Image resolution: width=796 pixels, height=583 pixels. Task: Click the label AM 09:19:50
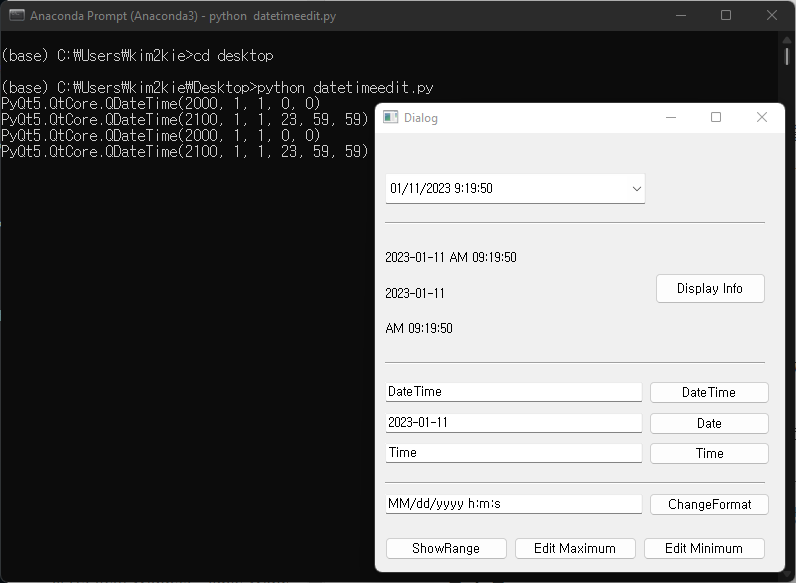[x=419, y=329]
